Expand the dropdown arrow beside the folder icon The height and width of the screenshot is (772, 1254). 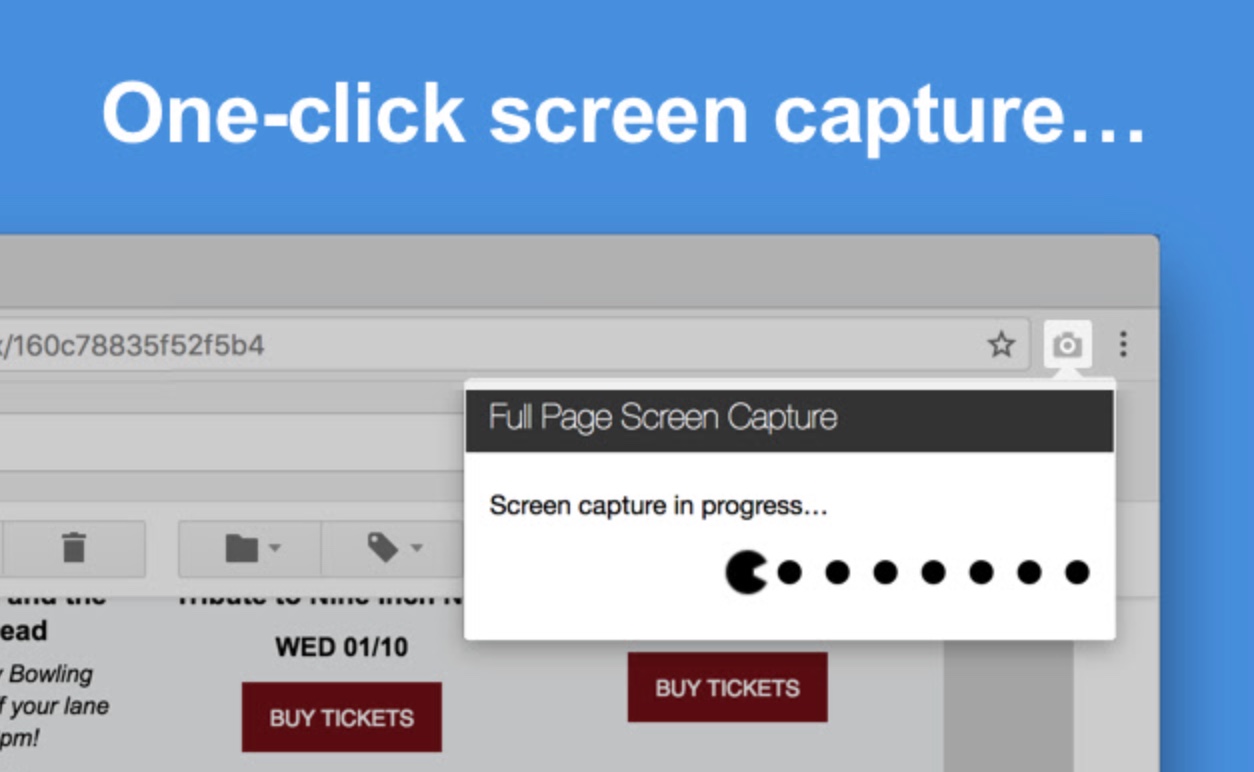pos(275,548)
